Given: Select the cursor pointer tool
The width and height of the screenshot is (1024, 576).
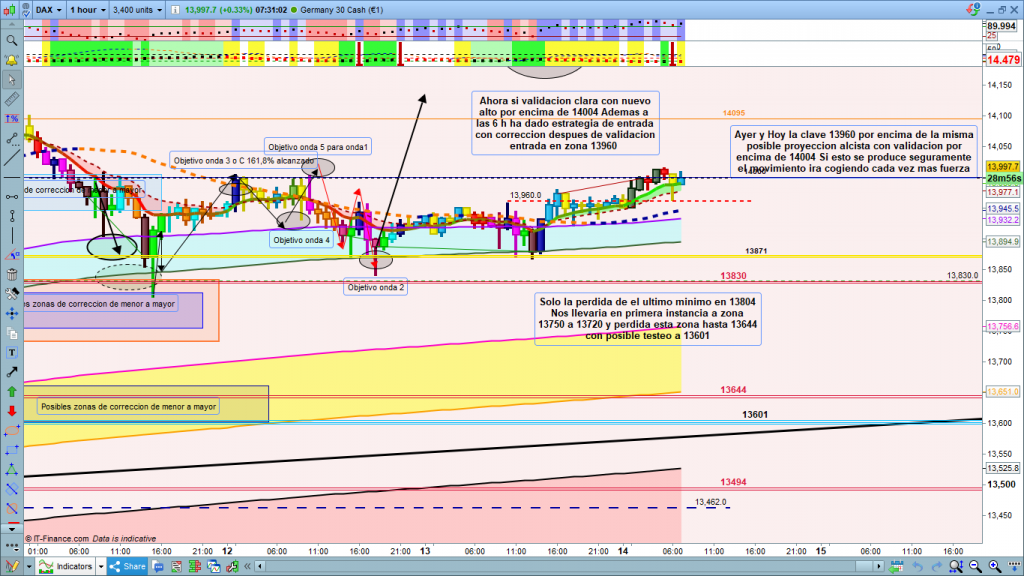Looking at the screenshot, I should [12, 80].
